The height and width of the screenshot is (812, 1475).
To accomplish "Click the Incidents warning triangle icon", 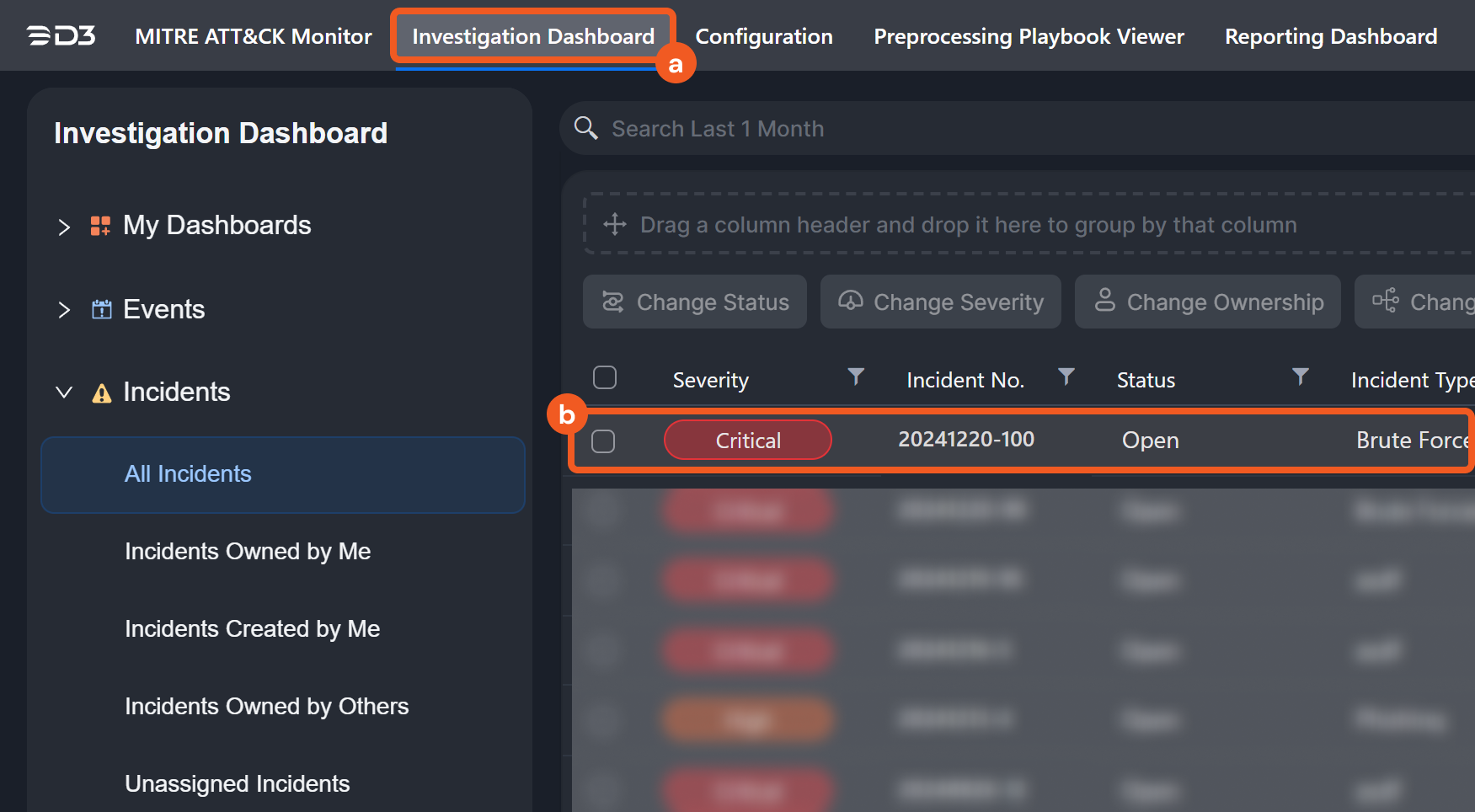I will click(x=101, y=393).
